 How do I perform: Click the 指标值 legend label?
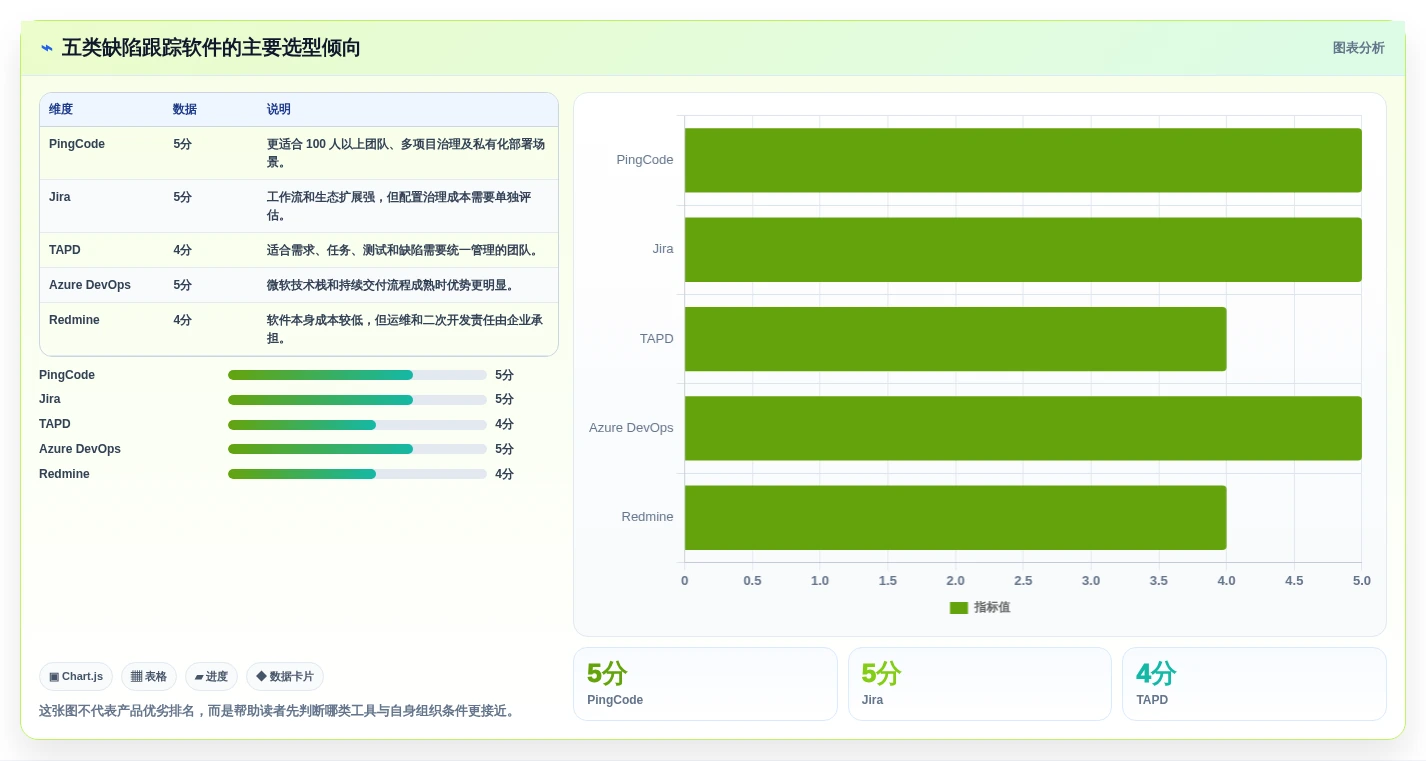point(992,608)
